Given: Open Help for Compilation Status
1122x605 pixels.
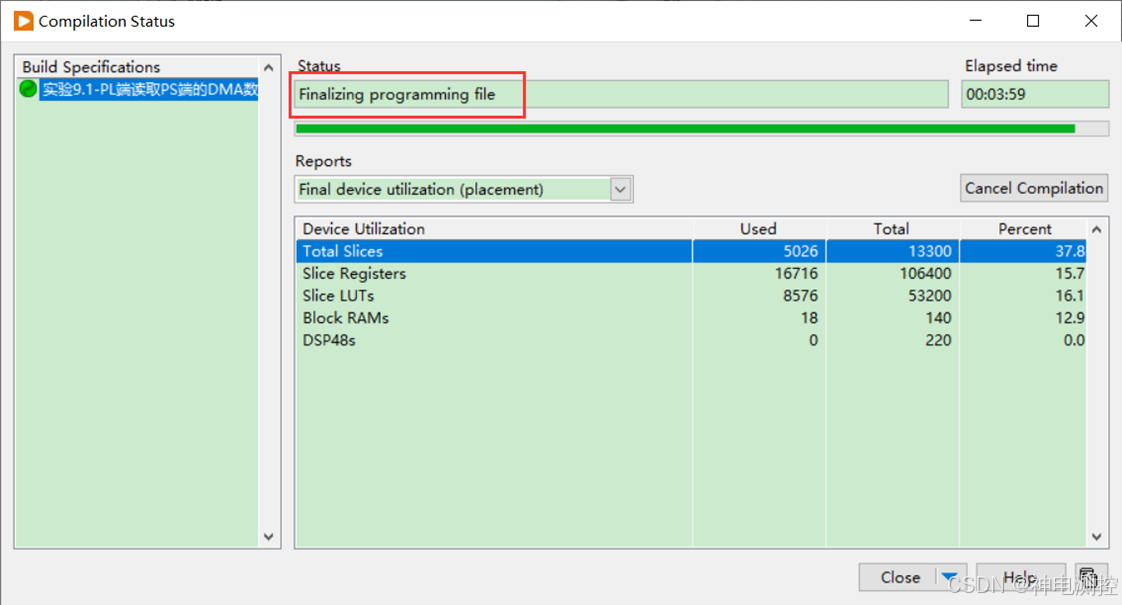Looking at the screenshot, I should (x=1020, y=577).
